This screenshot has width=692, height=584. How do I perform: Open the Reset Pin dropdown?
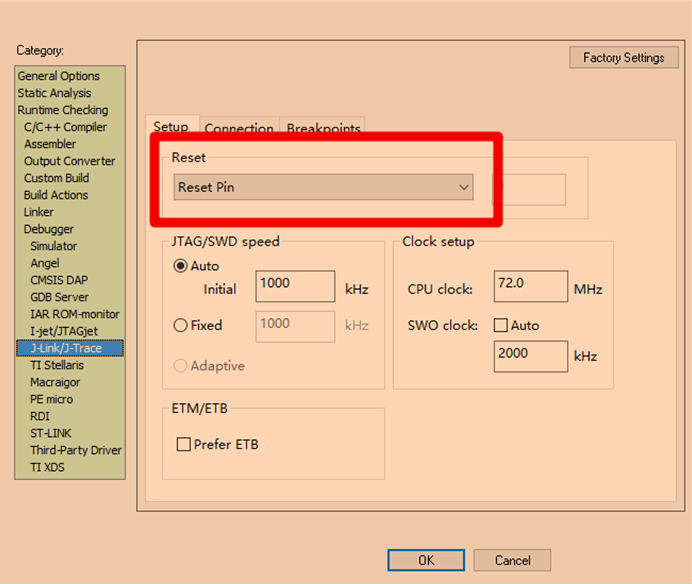click(322, 187)
